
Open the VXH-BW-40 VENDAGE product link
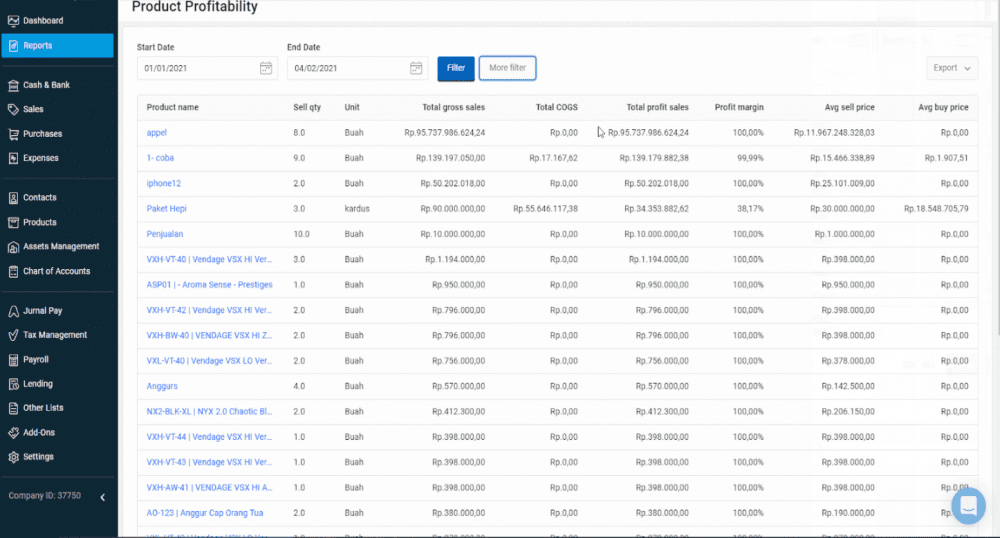click(209, 335)
